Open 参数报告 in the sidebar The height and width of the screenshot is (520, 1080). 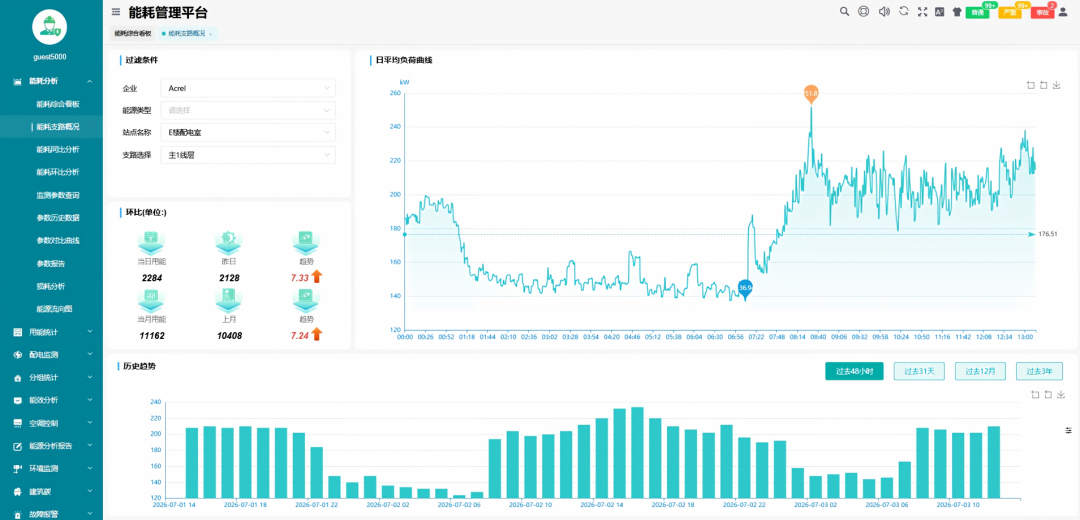pyautogui.click(x=50, y=263)
